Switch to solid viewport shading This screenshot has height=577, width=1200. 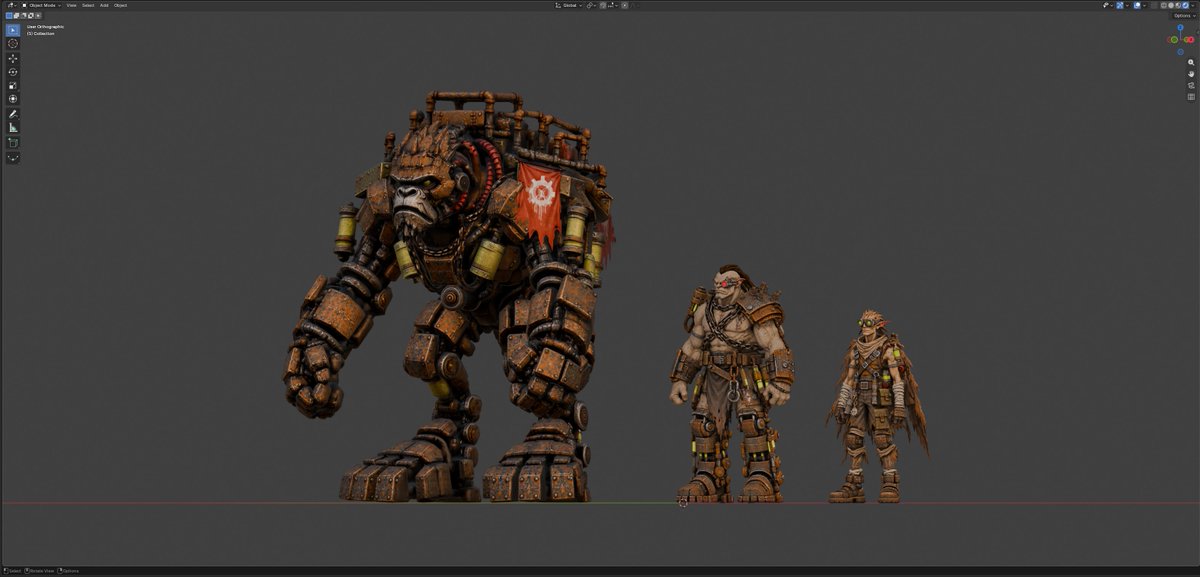click(x=1171, y=6)
